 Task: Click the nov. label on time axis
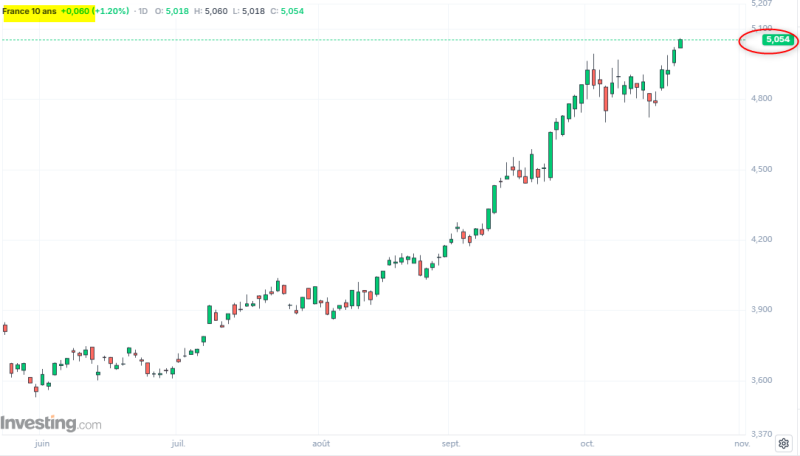click(742, 443)
